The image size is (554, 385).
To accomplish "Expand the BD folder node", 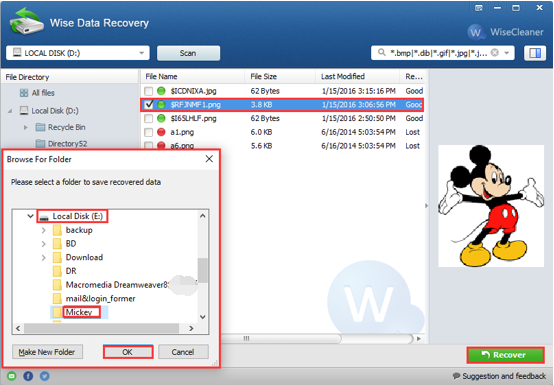I will tap(43, 244).
